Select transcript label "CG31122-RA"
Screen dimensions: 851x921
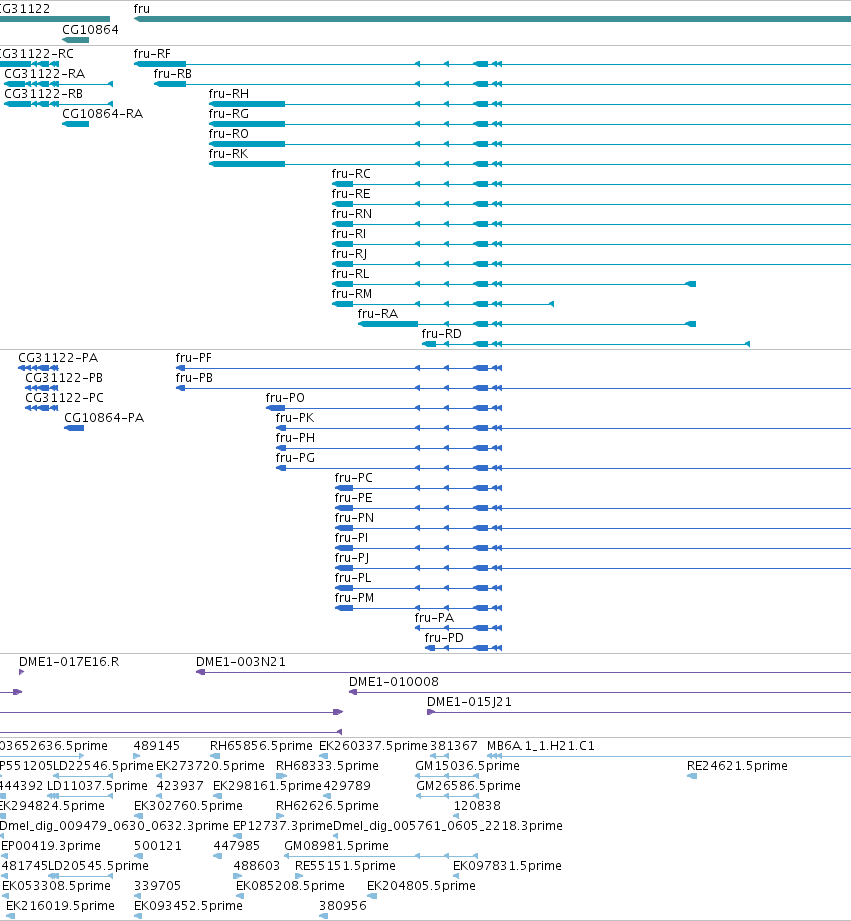click(45, 73)
